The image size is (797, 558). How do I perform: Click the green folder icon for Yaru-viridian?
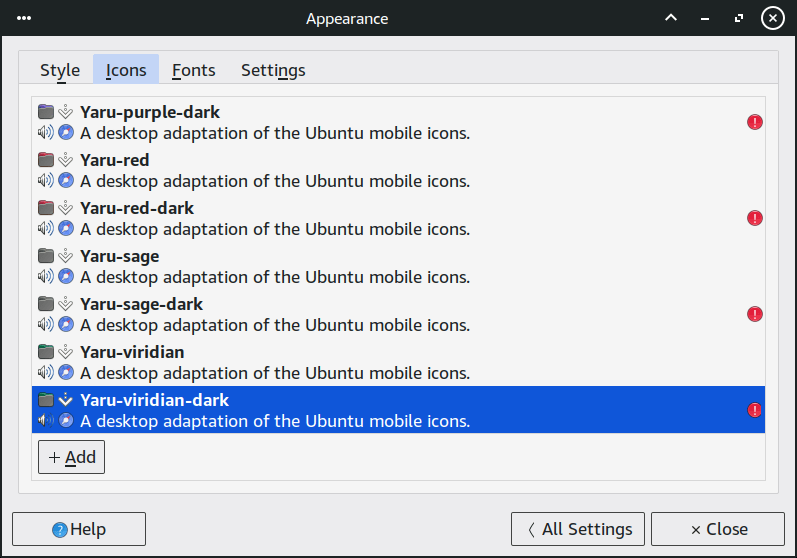pyautogui.click(x=46, y=352)
